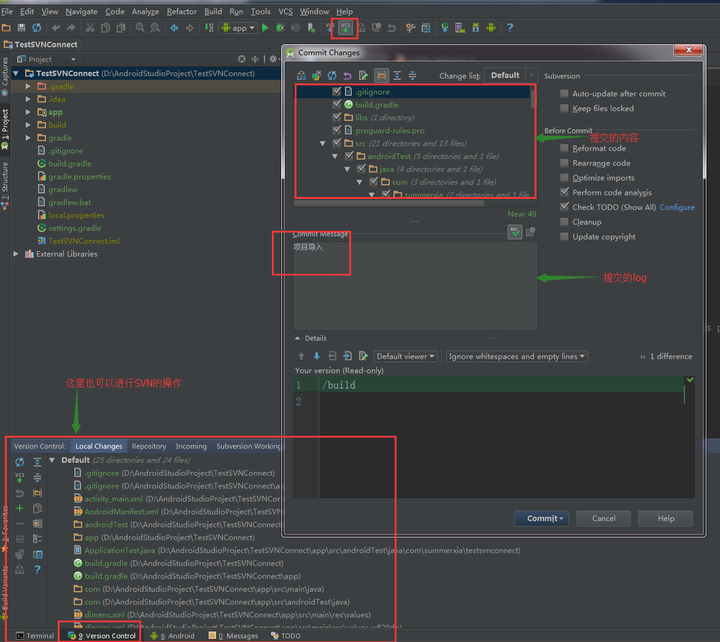
Task: Click the Debug app bug icon
Action: (280, 28)
